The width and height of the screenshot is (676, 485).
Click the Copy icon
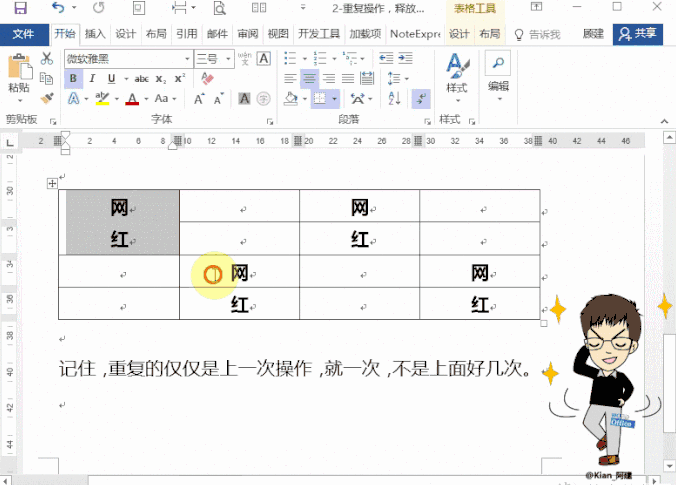coord(47,78)
